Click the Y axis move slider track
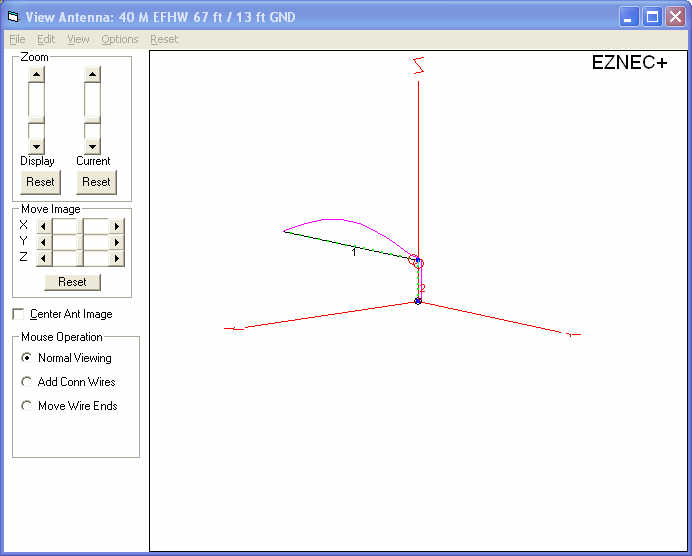Image resolution: width=692 pixels, height=556 pixels. pyautogui.click(x=80, y=243)
